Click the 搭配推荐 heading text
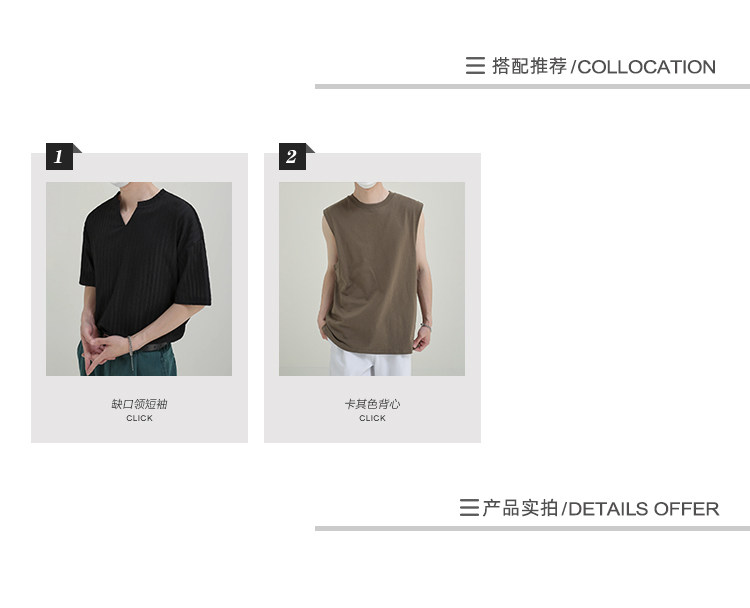Screen dimensions: 750x608 [529, 66]
